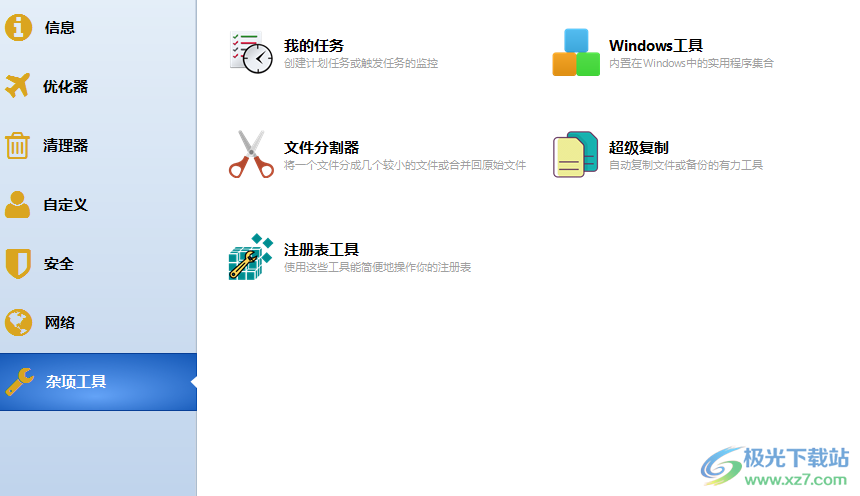Launch Windows工具 title link
860x496 pixels.
click(x=656, y=46)
